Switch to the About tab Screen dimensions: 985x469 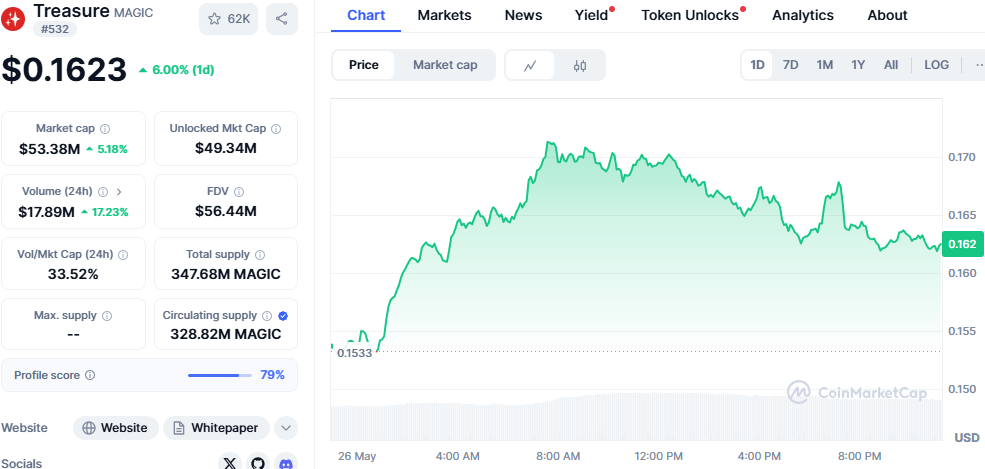pyautogui.click(x=887, y=15)
